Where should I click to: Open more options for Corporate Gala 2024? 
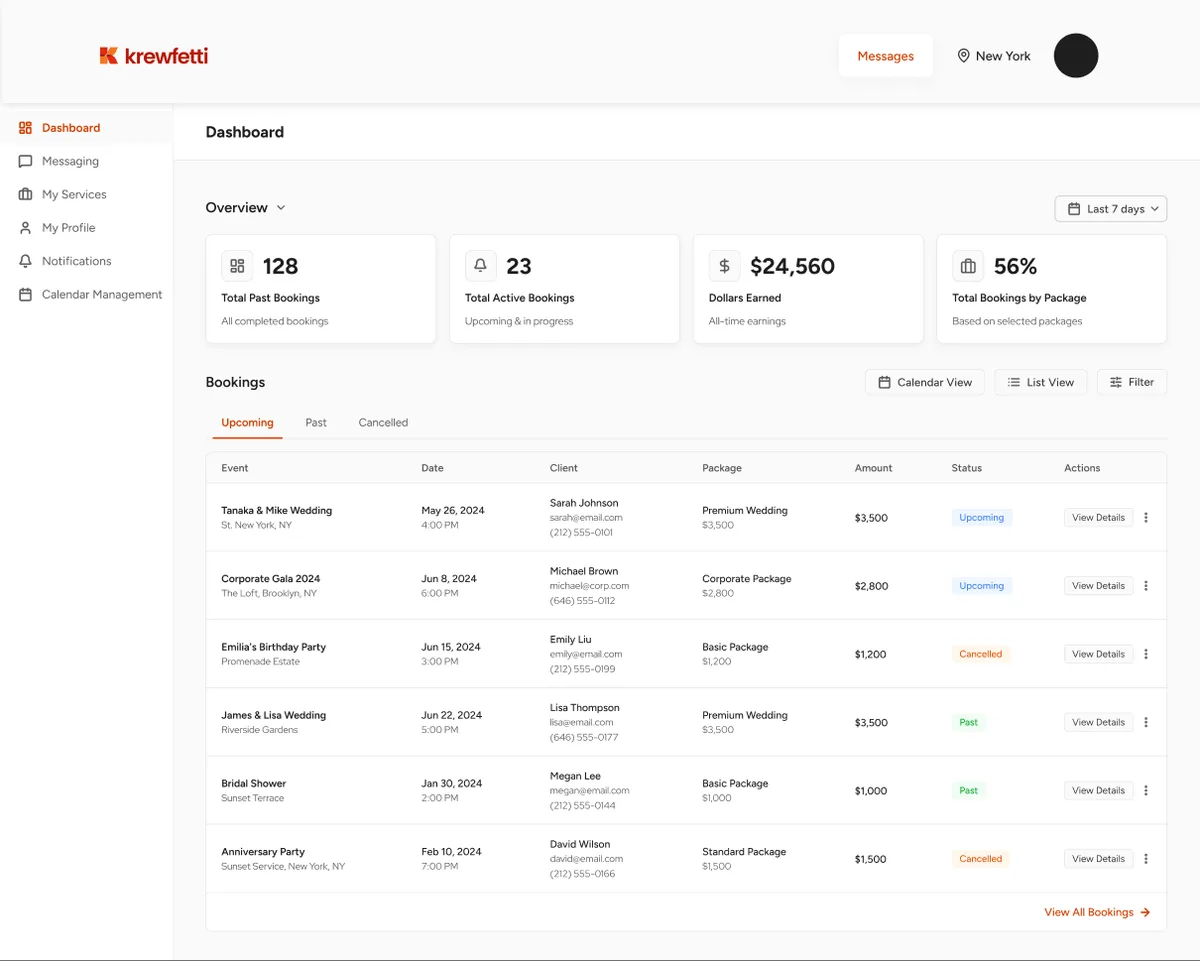point(1146,586)
